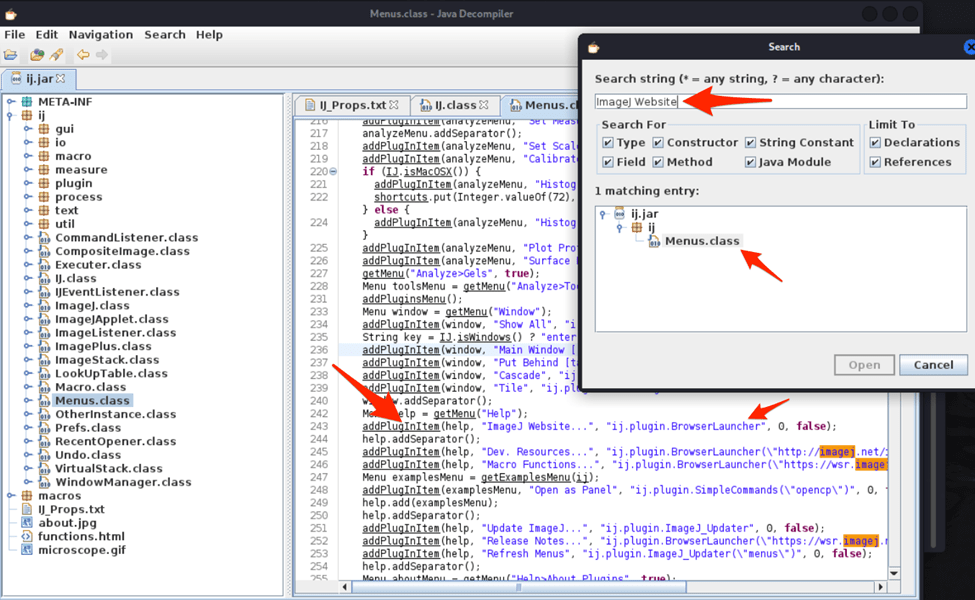
Task: Click the horizontal scrollbar of code editor
Action: [520, 587]
